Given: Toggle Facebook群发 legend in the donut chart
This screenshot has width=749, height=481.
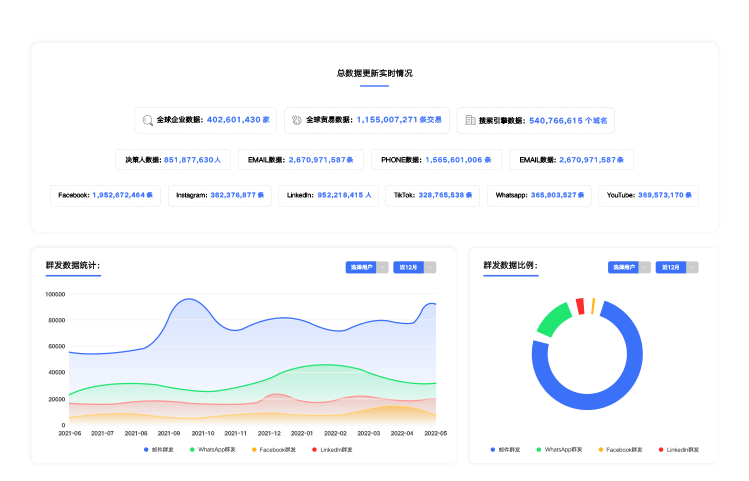Looking at the screenshot, I should tap(623, 450).
